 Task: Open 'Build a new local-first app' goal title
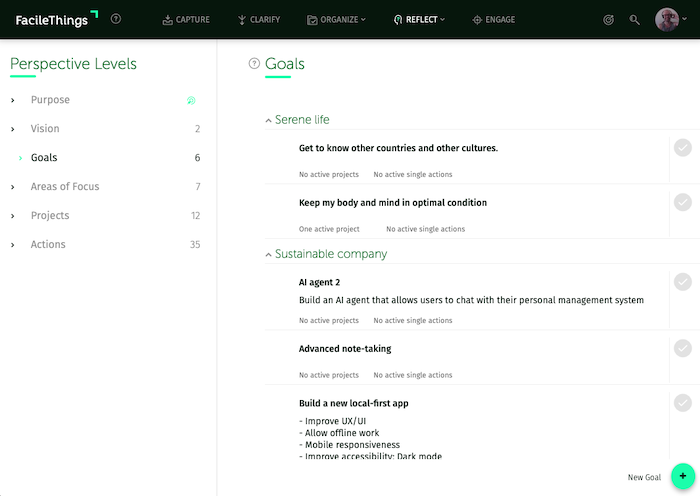pyautogui.click(x=354, y=403)
